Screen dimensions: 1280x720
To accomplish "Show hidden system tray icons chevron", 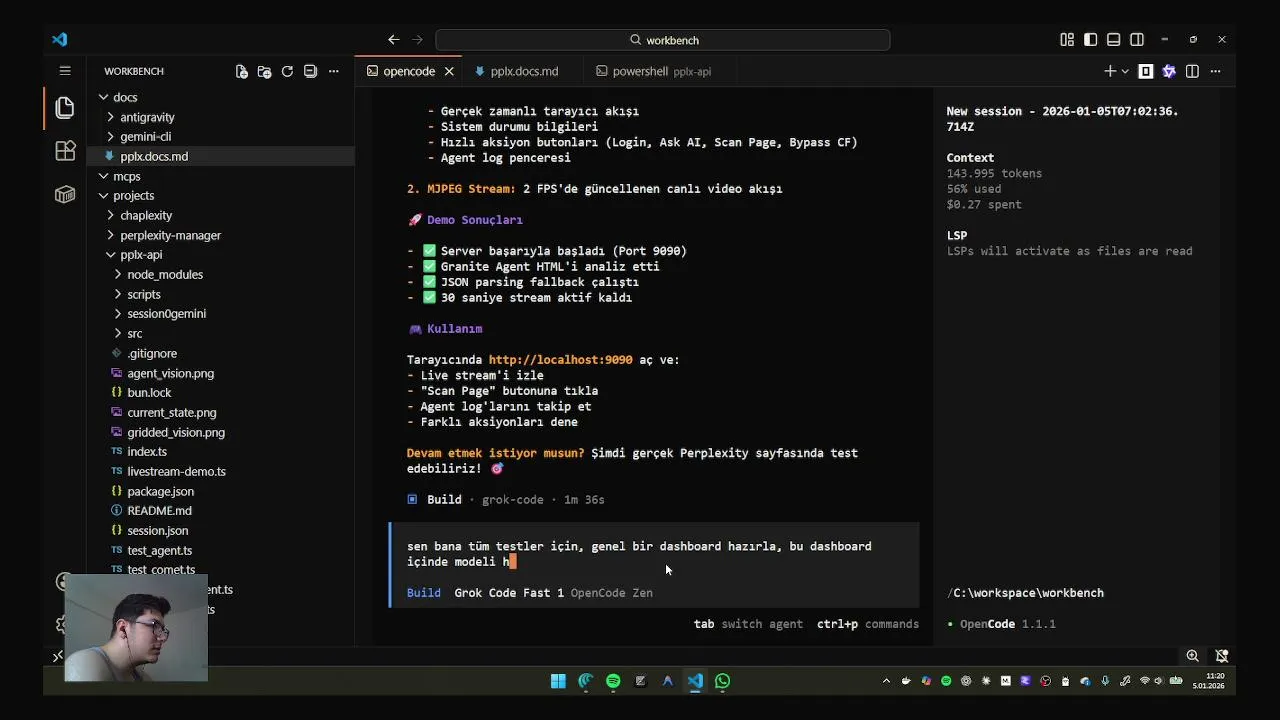I will coord(886,681).
